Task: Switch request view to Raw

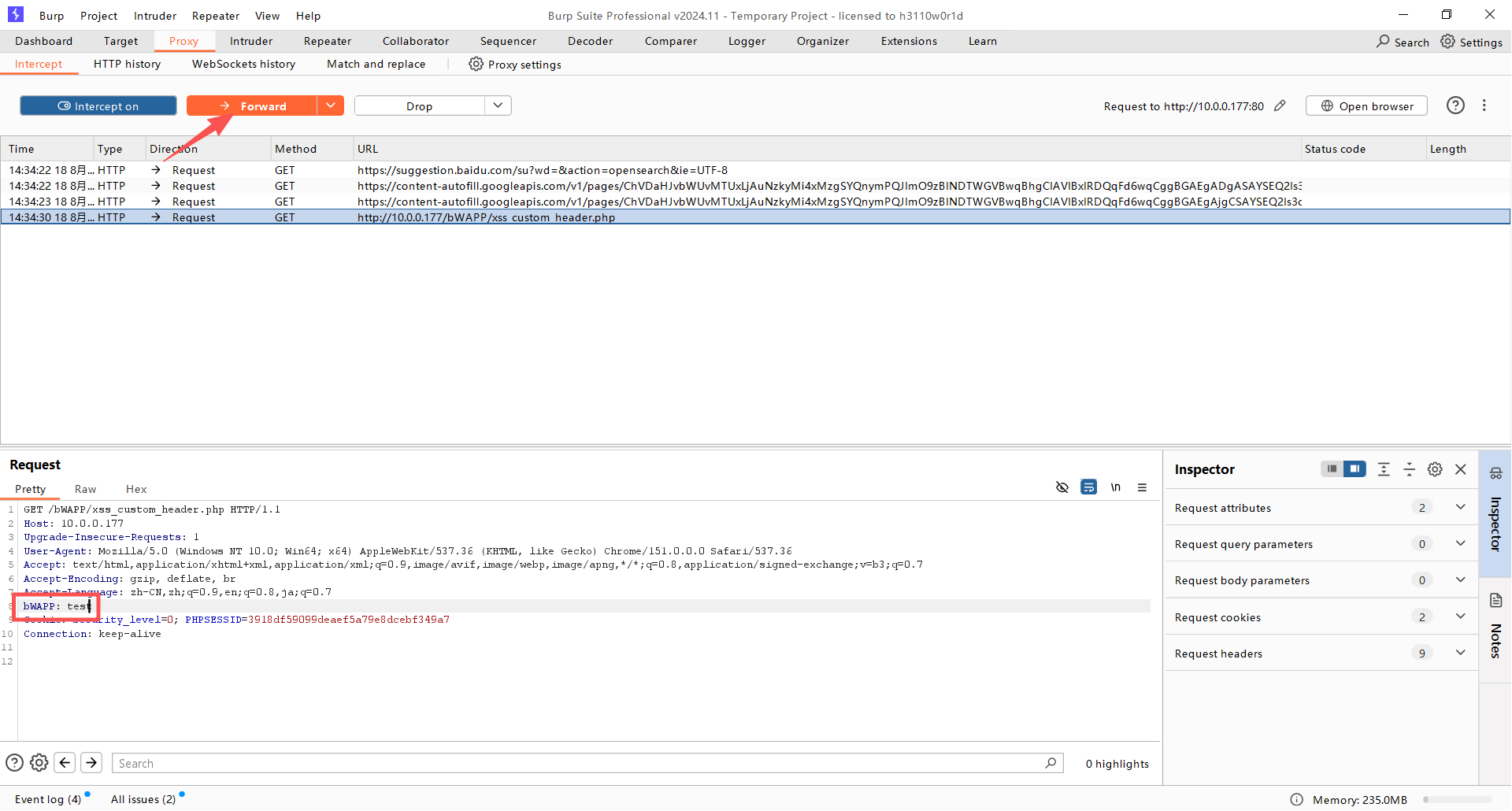Action: tap(85, 489)
